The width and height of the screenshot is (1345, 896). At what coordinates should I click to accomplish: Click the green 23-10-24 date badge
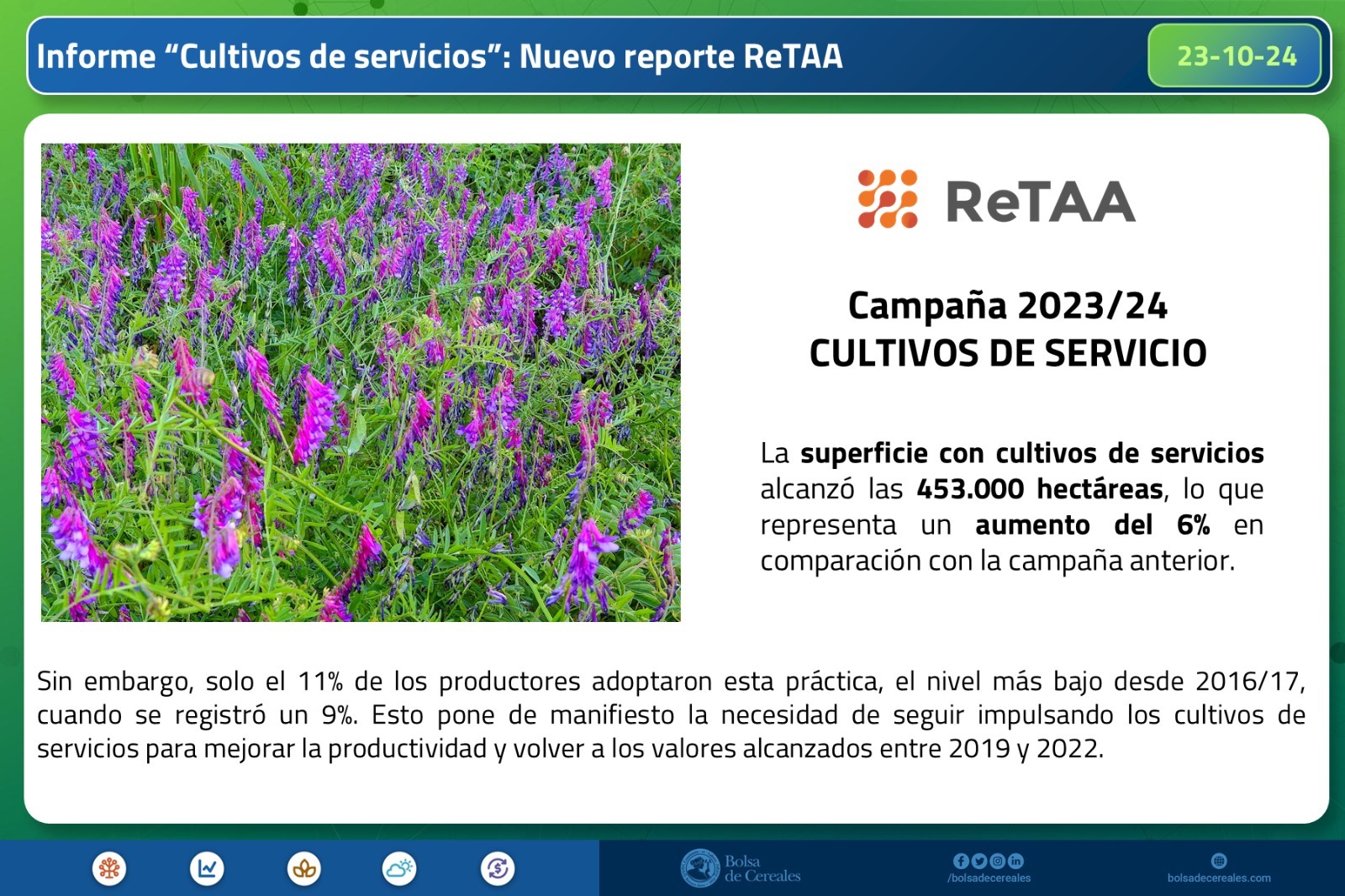pos(1233,57)
